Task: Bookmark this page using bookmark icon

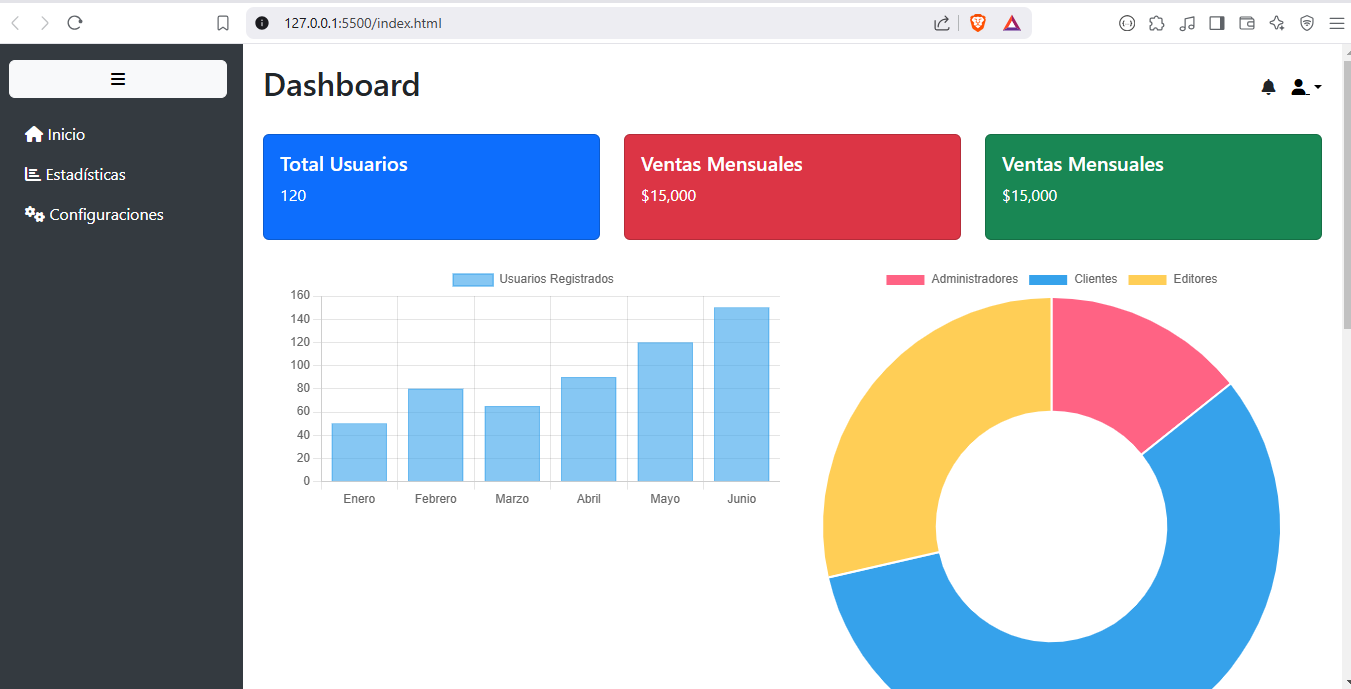Action: tap(223, 23)
